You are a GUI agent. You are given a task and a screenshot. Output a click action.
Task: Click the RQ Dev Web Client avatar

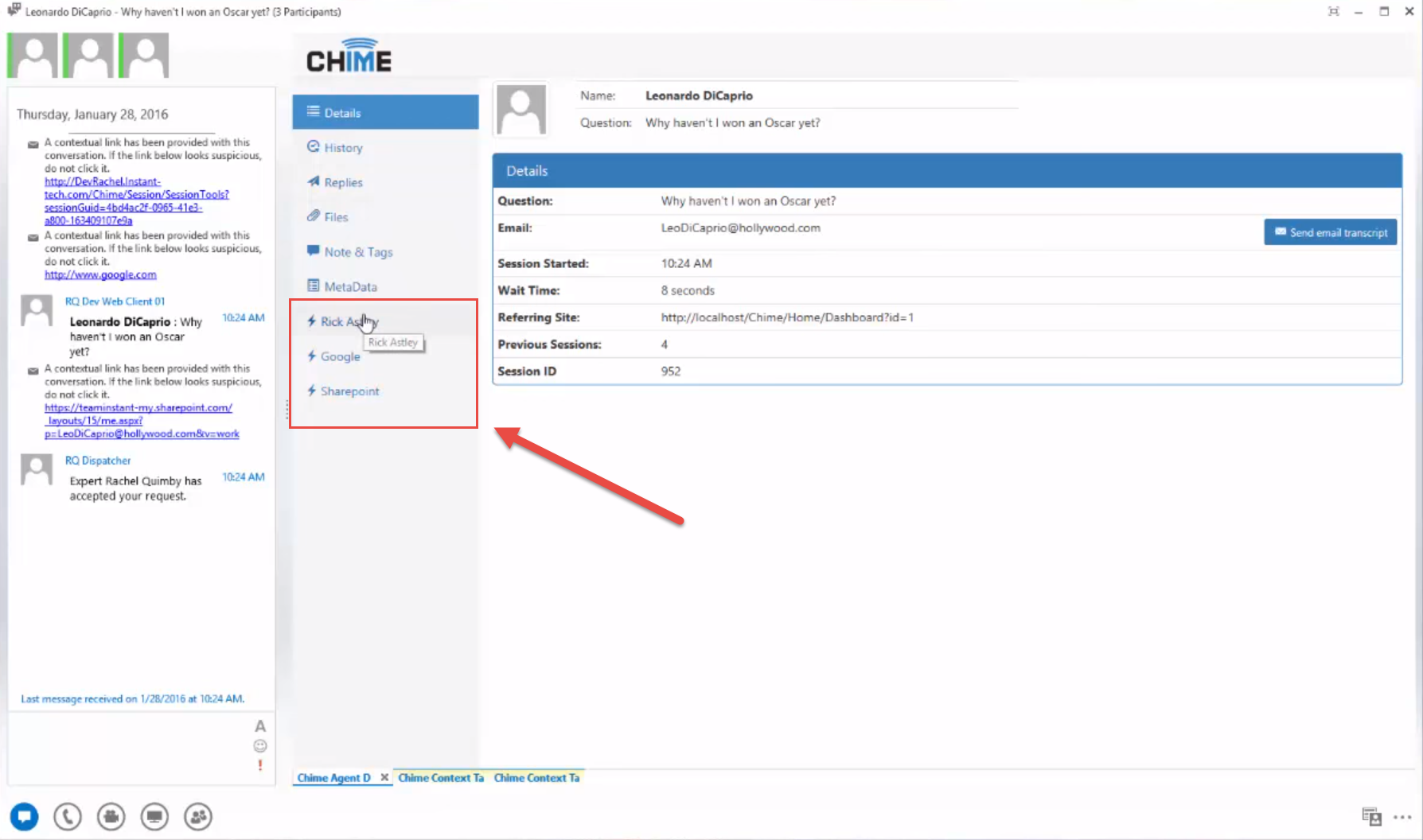tap(37, 310)
